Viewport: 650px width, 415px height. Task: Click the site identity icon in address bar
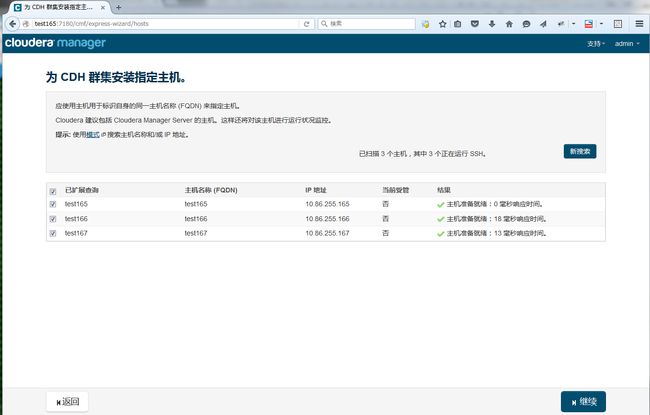(x=26, y=24)
